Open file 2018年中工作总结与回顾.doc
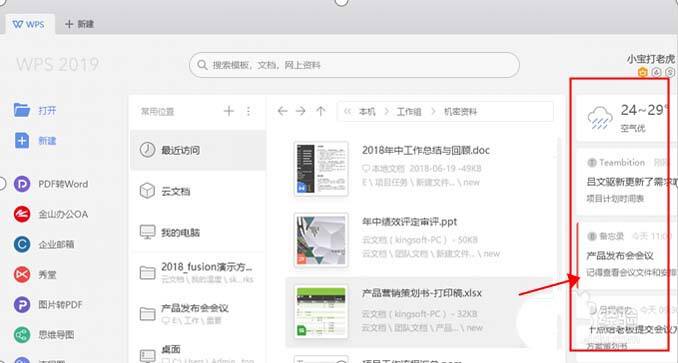The image size is (678, 363). [x=426, y=150]
